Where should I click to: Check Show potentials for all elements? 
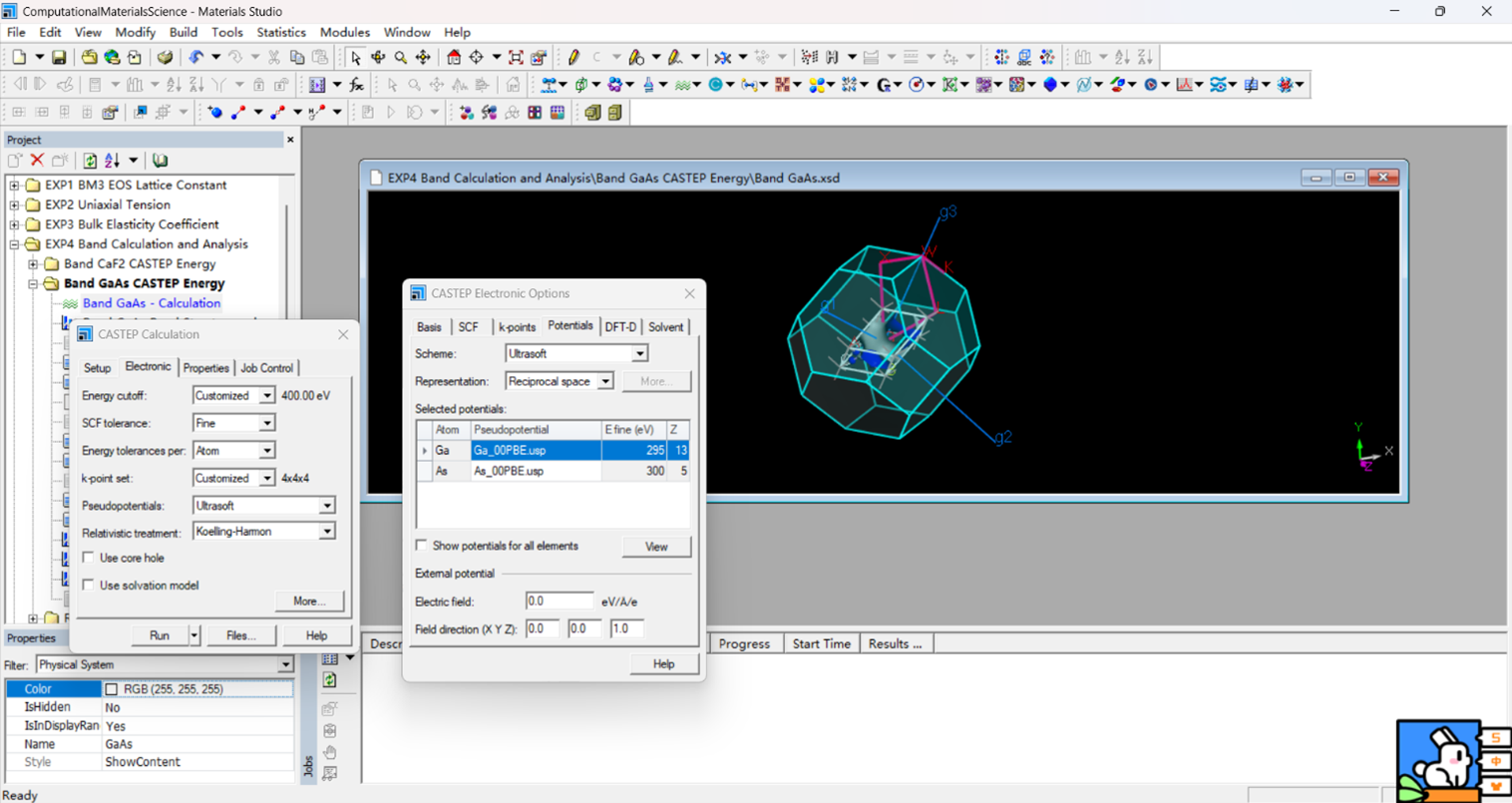pos(422,546)
